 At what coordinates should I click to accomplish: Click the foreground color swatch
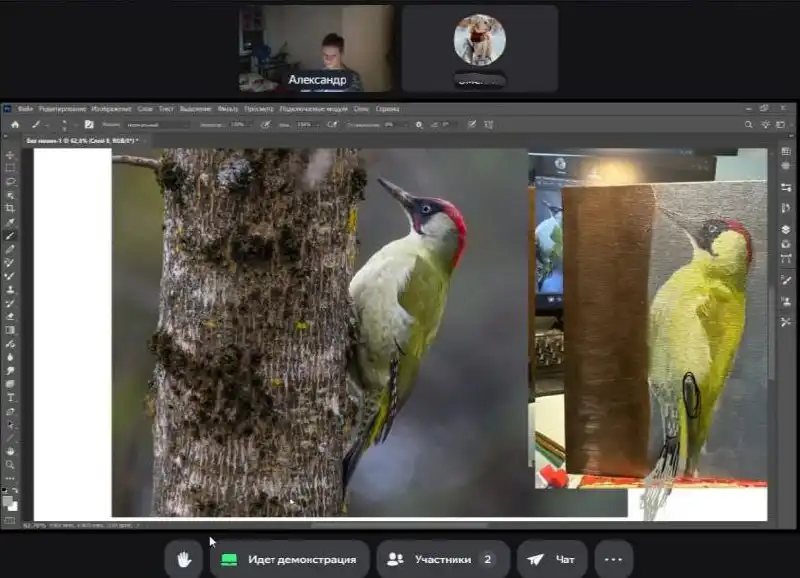click(8, 499)
